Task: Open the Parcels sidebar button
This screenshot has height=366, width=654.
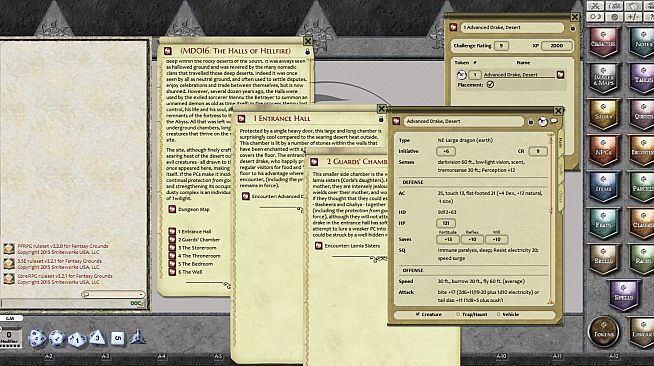Action: (642, 187)
